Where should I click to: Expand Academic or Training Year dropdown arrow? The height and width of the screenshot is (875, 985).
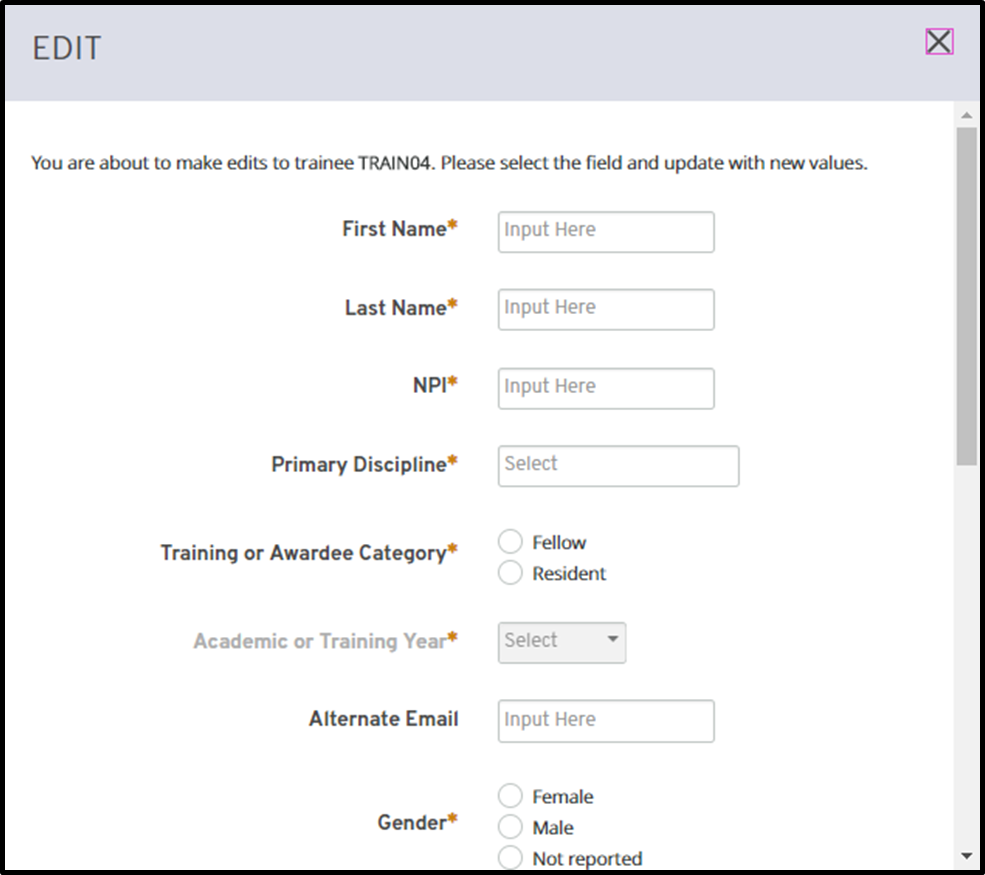pos(613,640)
